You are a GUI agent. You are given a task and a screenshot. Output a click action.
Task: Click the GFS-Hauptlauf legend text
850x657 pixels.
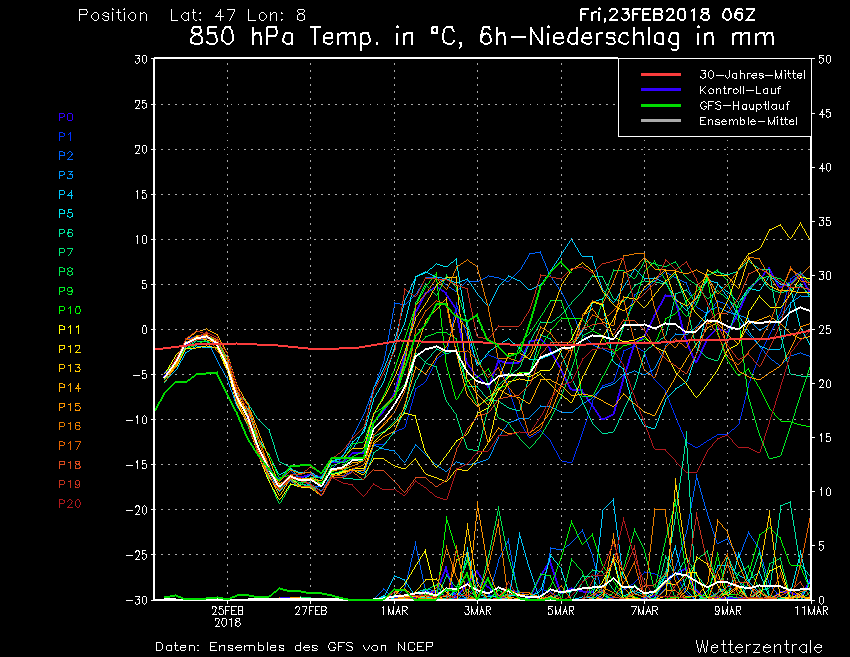click(744, 105)
